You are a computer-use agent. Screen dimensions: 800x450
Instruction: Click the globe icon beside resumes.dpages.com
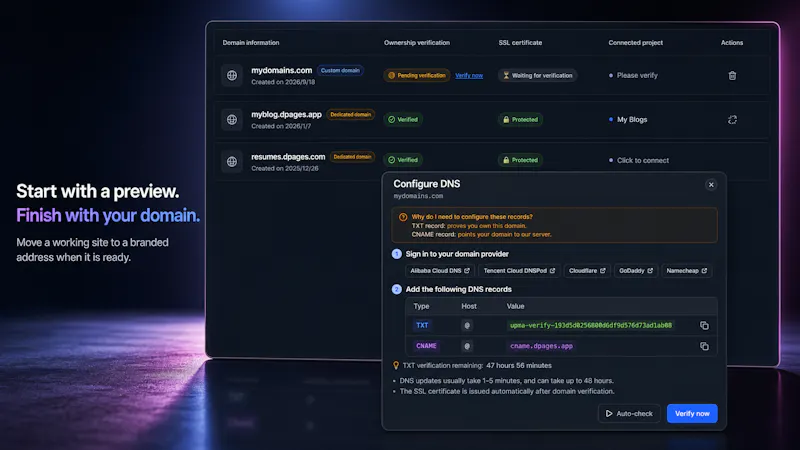(232, 161)
